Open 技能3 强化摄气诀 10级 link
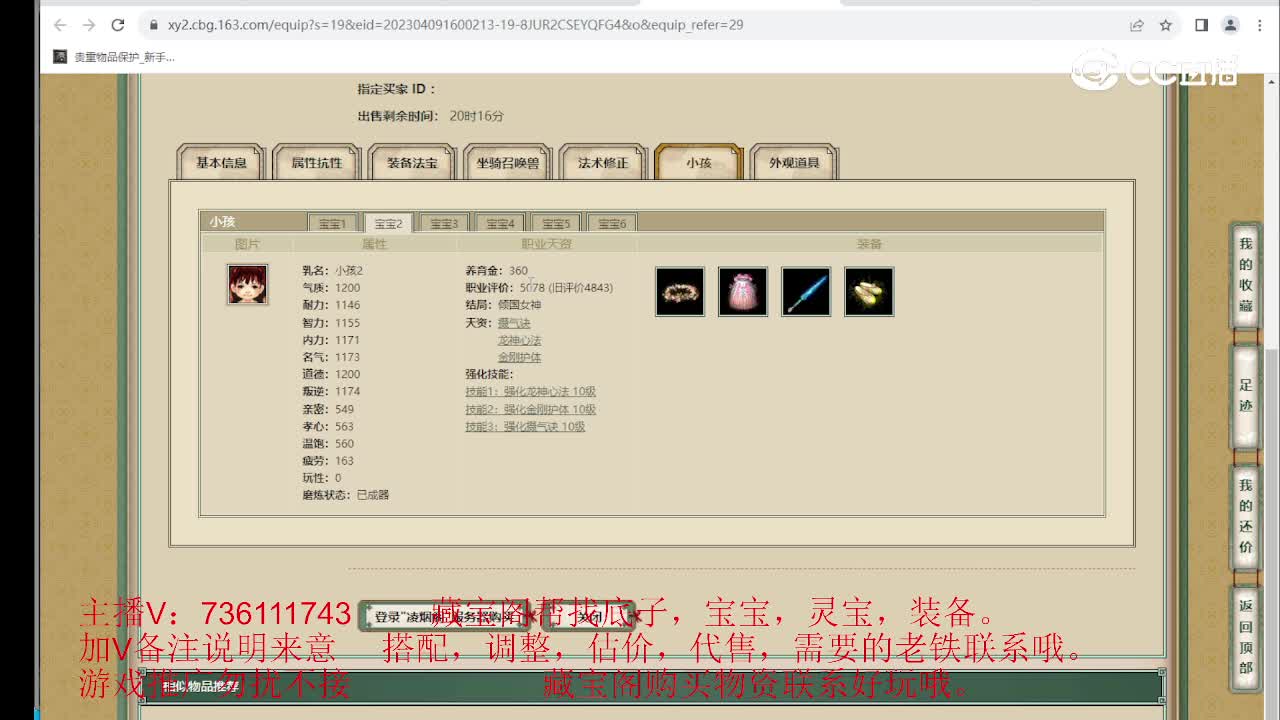Screen dimensions: 1280x720 [525, 426]
